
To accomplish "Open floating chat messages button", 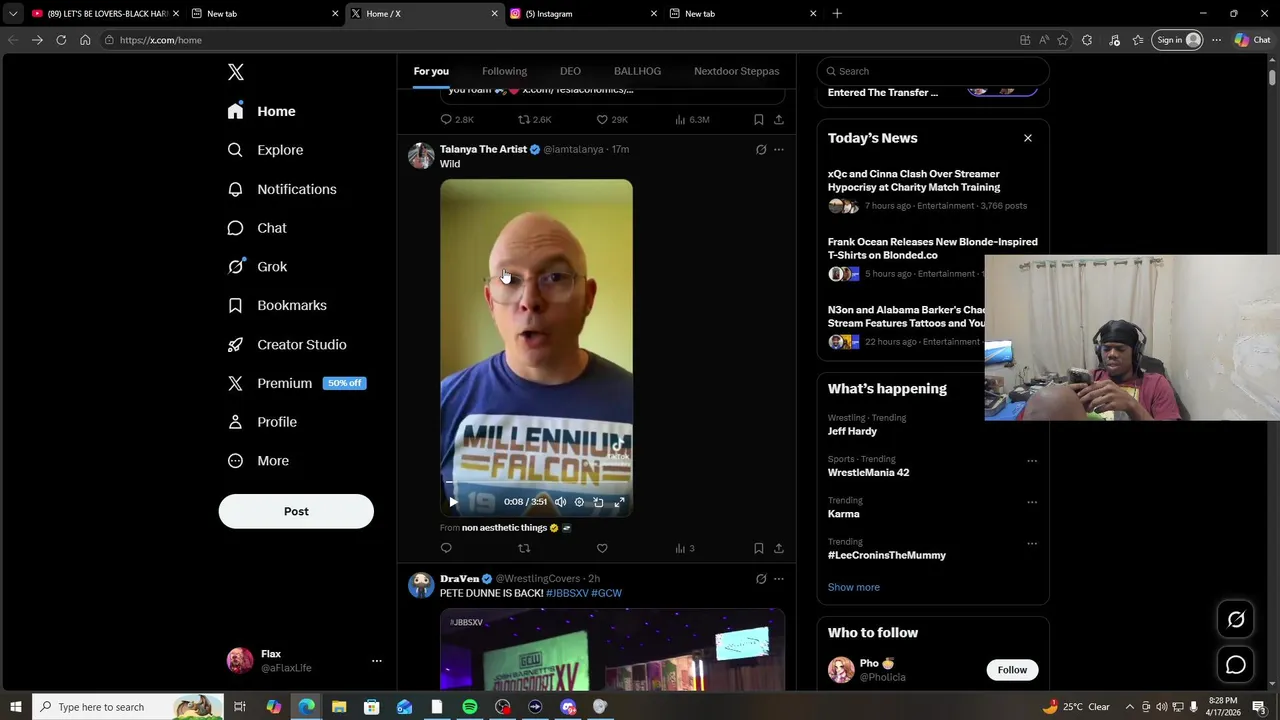I will tap(1236, 665).
